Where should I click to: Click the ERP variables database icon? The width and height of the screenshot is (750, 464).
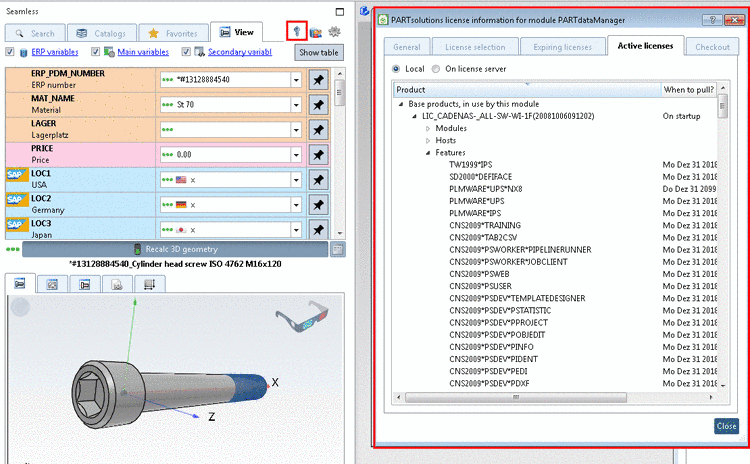click(23, 52)
